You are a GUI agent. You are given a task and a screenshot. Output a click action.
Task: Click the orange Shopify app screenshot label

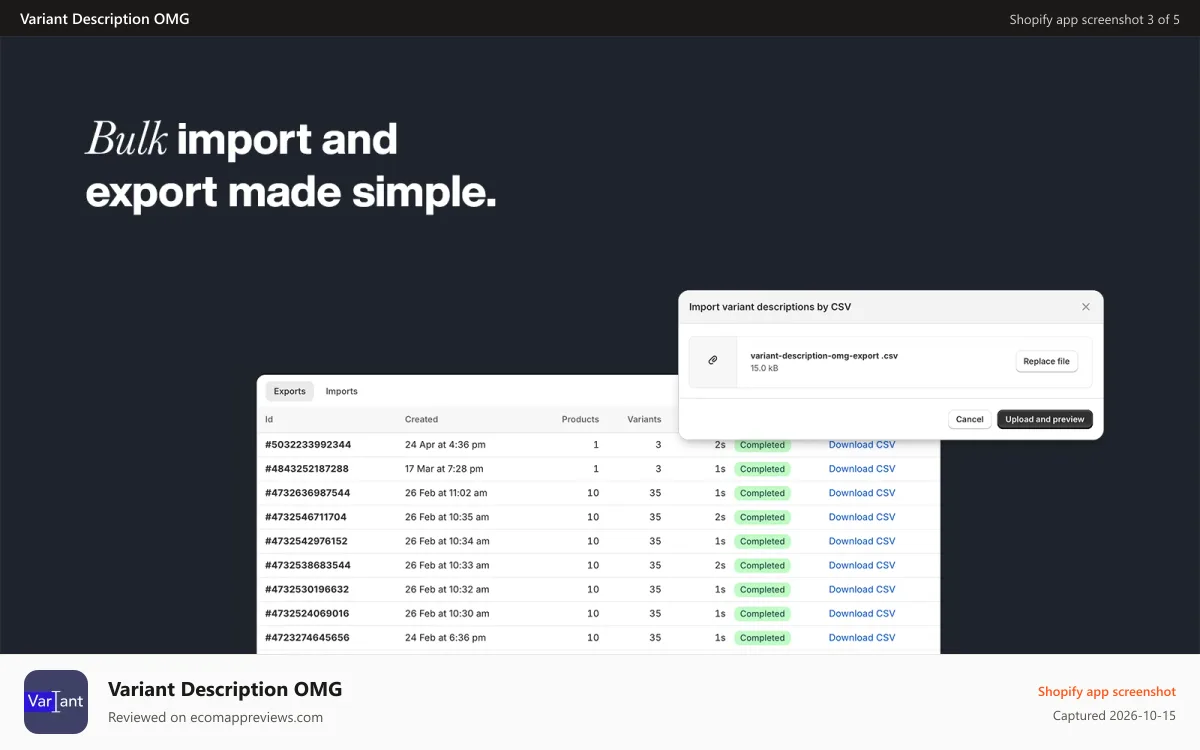(x=1107, y=691)
